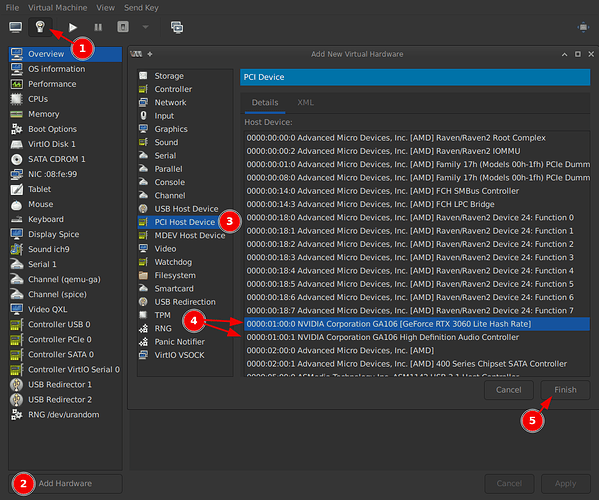Select NVIDIA GA106 GeForce RTX 3060 row
599x500 pixels.
417,324
